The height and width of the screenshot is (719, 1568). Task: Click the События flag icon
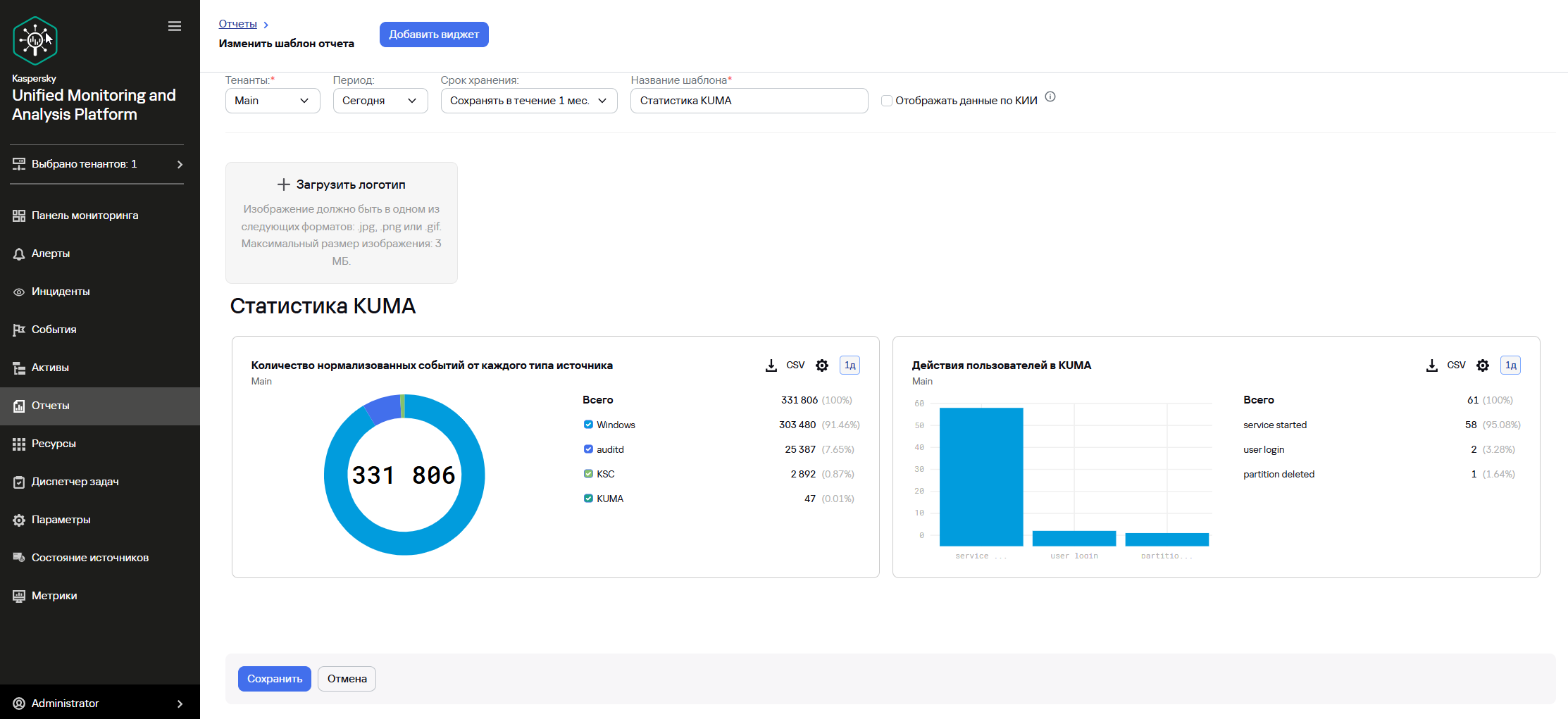19,330
